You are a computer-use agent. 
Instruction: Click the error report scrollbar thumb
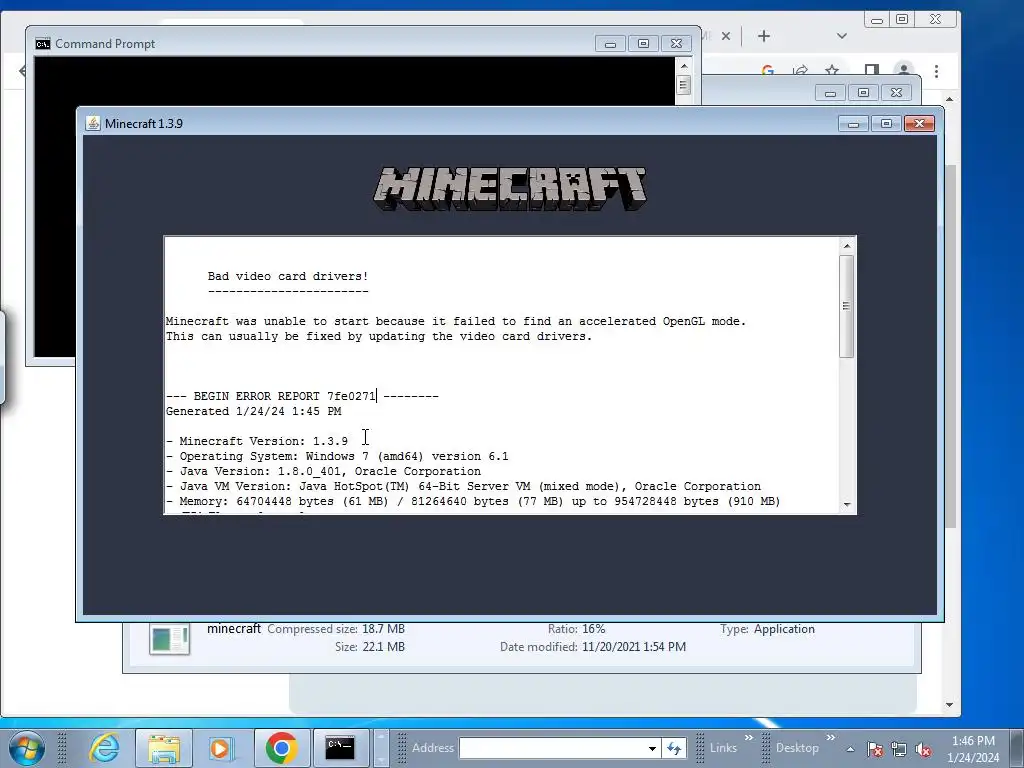[847, 306]
